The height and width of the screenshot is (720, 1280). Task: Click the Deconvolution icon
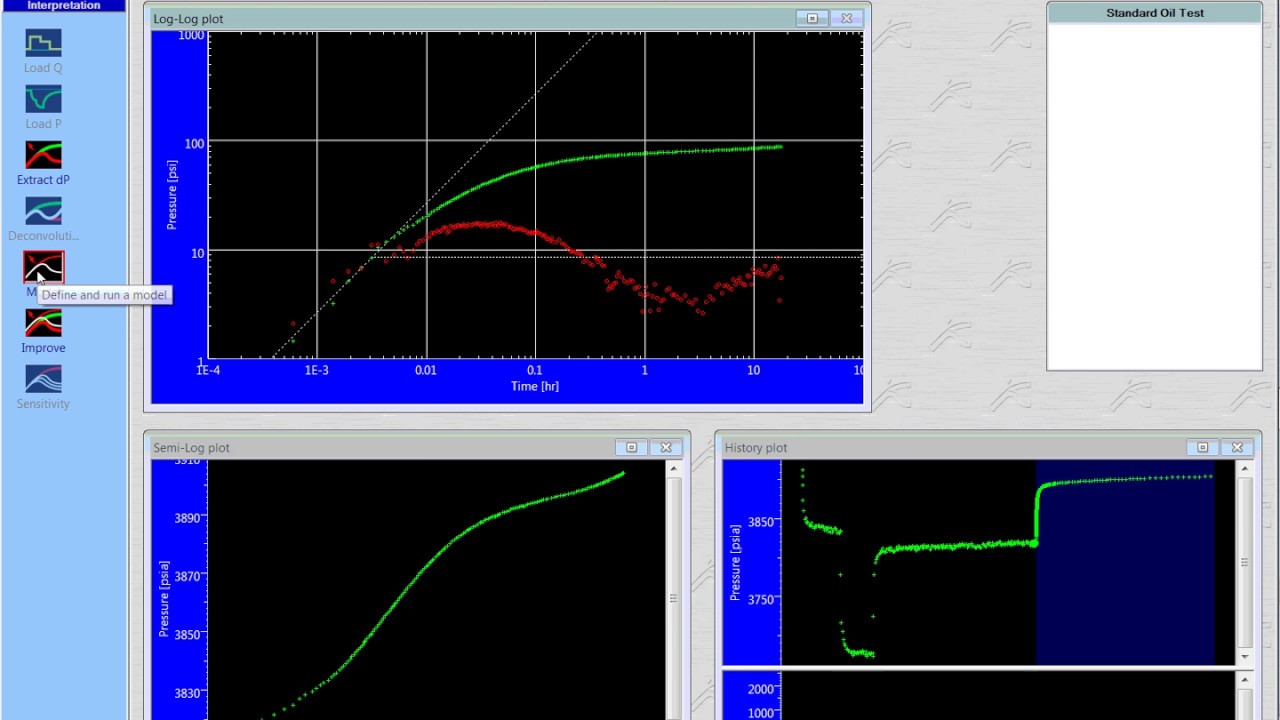[43, 211]
